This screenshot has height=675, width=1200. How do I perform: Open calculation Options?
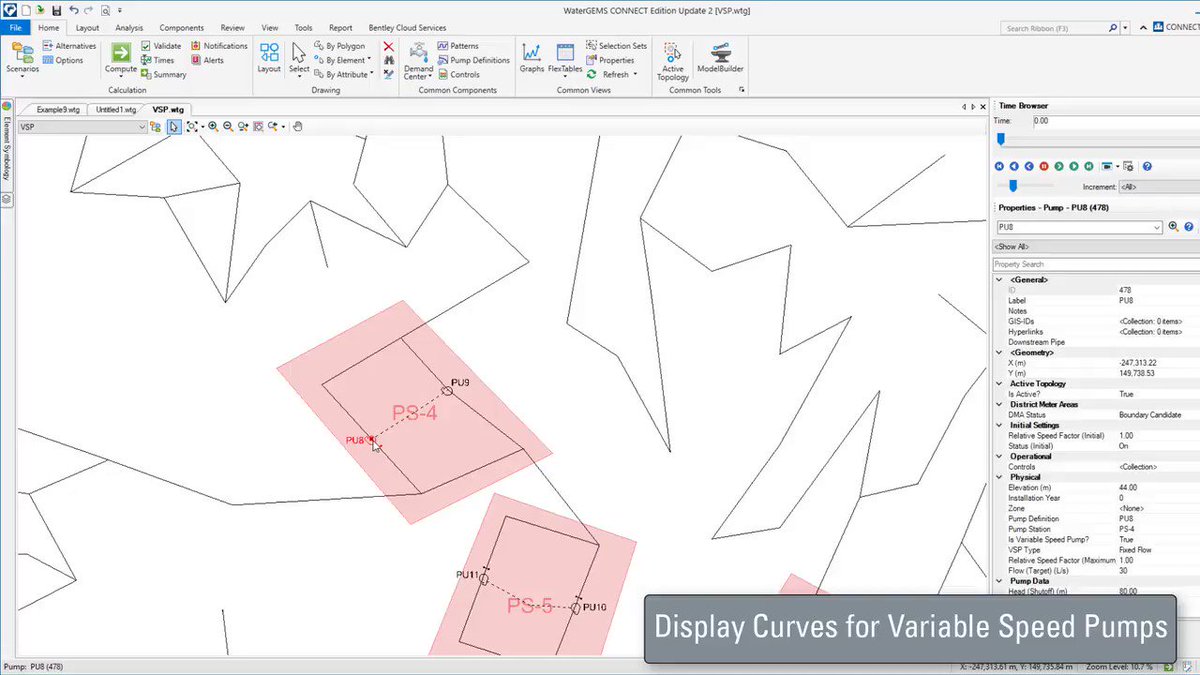click(x=62, y=60)
